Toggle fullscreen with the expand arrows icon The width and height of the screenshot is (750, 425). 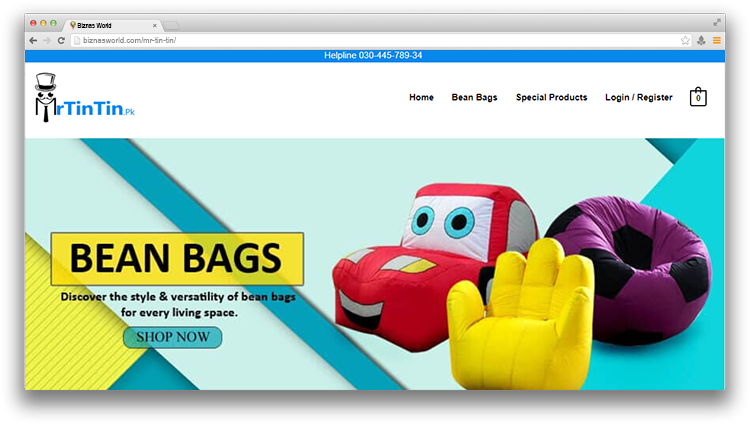tap(716, 22)
